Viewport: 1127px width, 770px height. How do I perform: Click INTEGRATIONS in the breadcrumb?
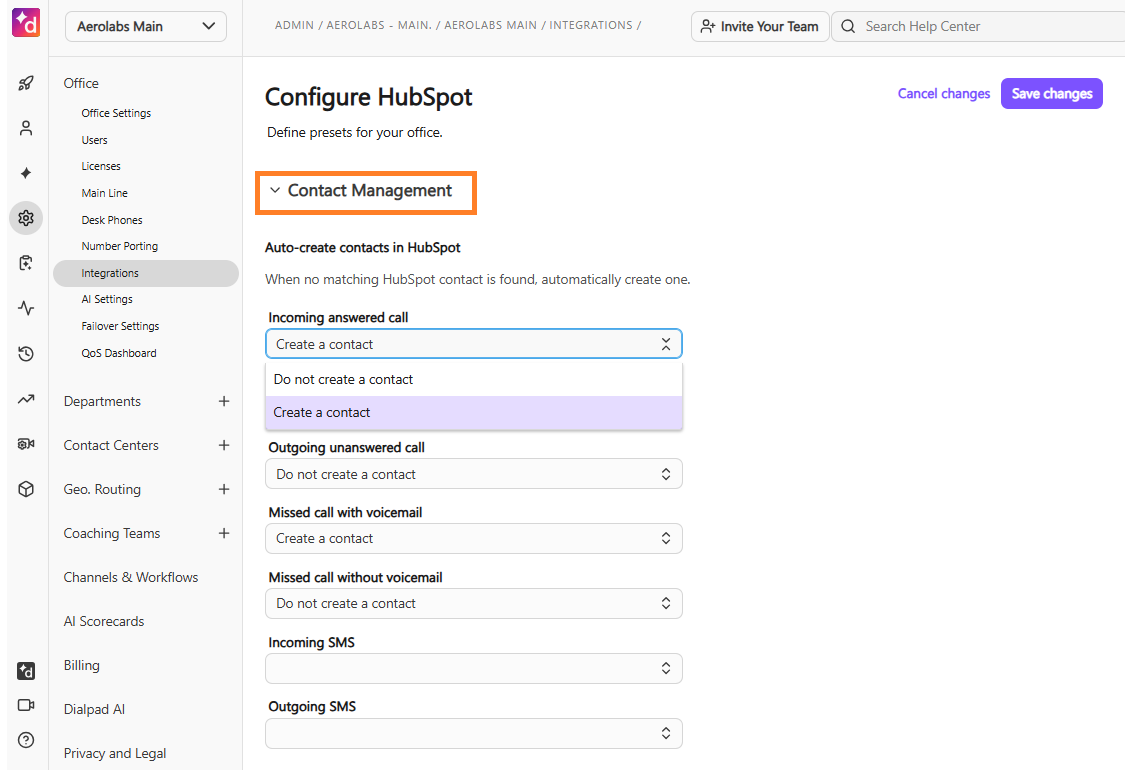coord(591,25)
